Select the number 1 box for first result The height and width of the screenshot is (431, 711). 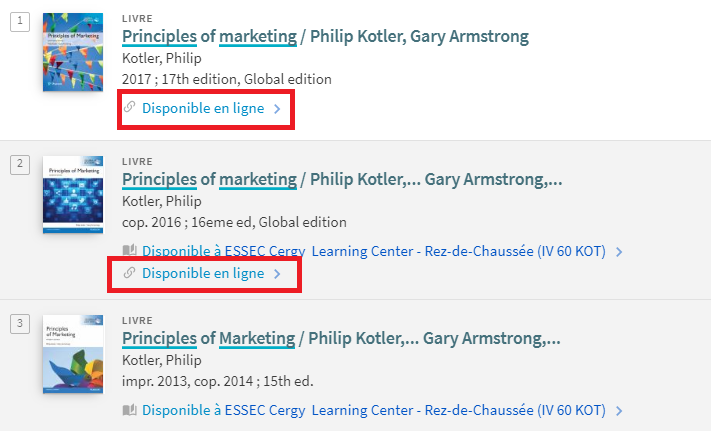tap(20, 22)
